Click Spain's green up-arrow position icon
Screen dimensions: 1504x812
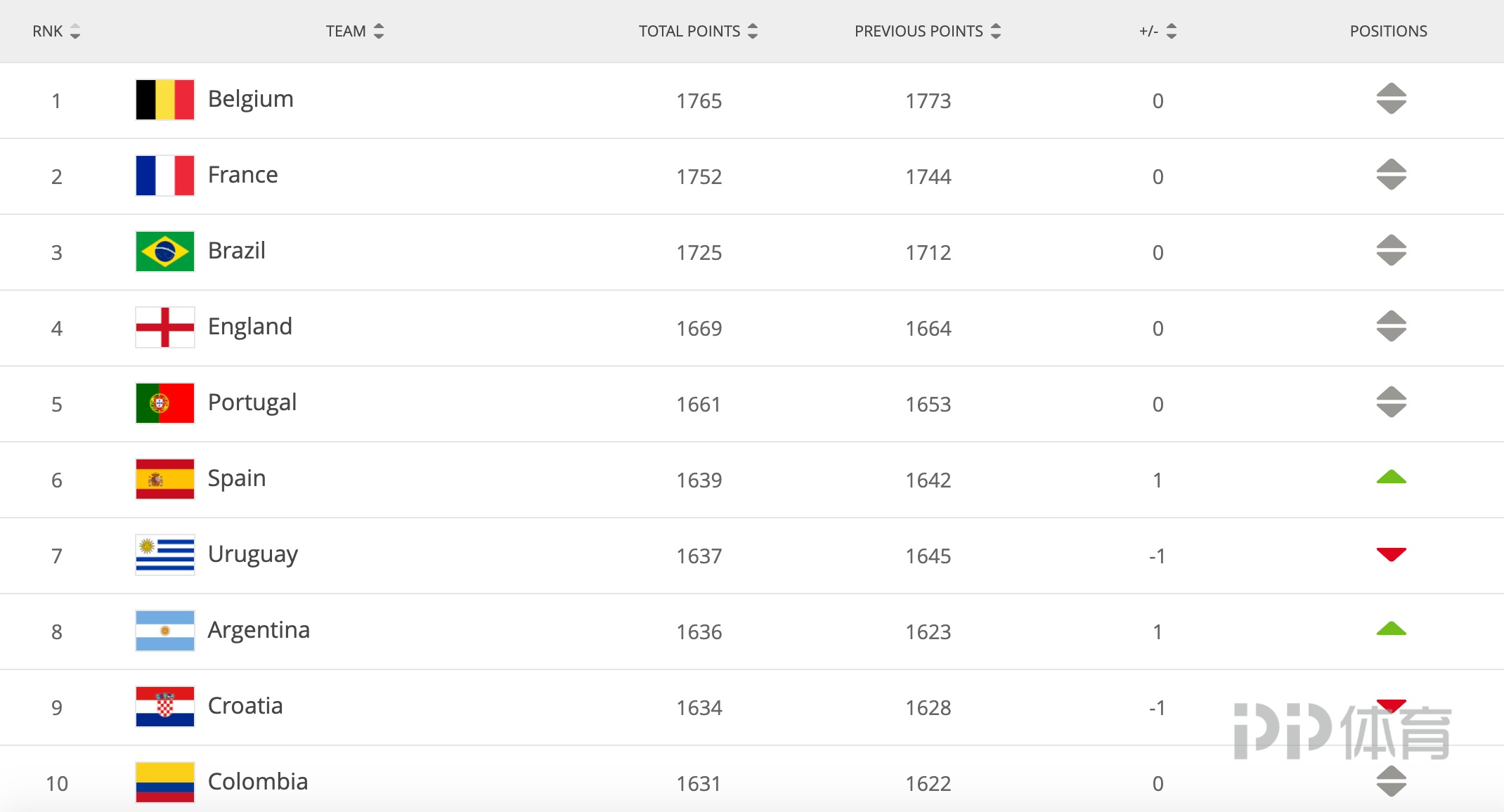[x=1391, y=478]
